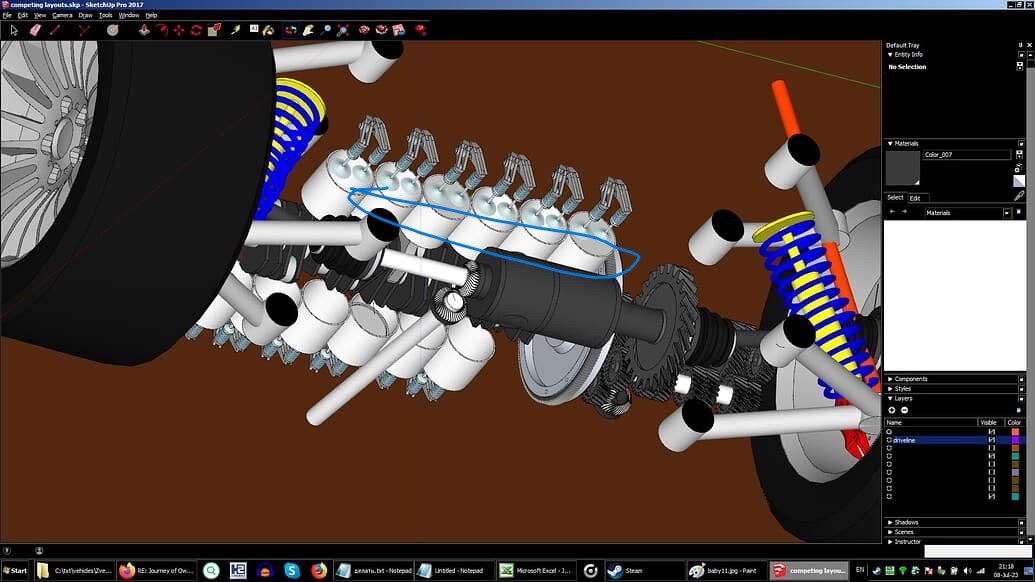
Task: Choose the Move tool with red arrows
Action: 179,30
